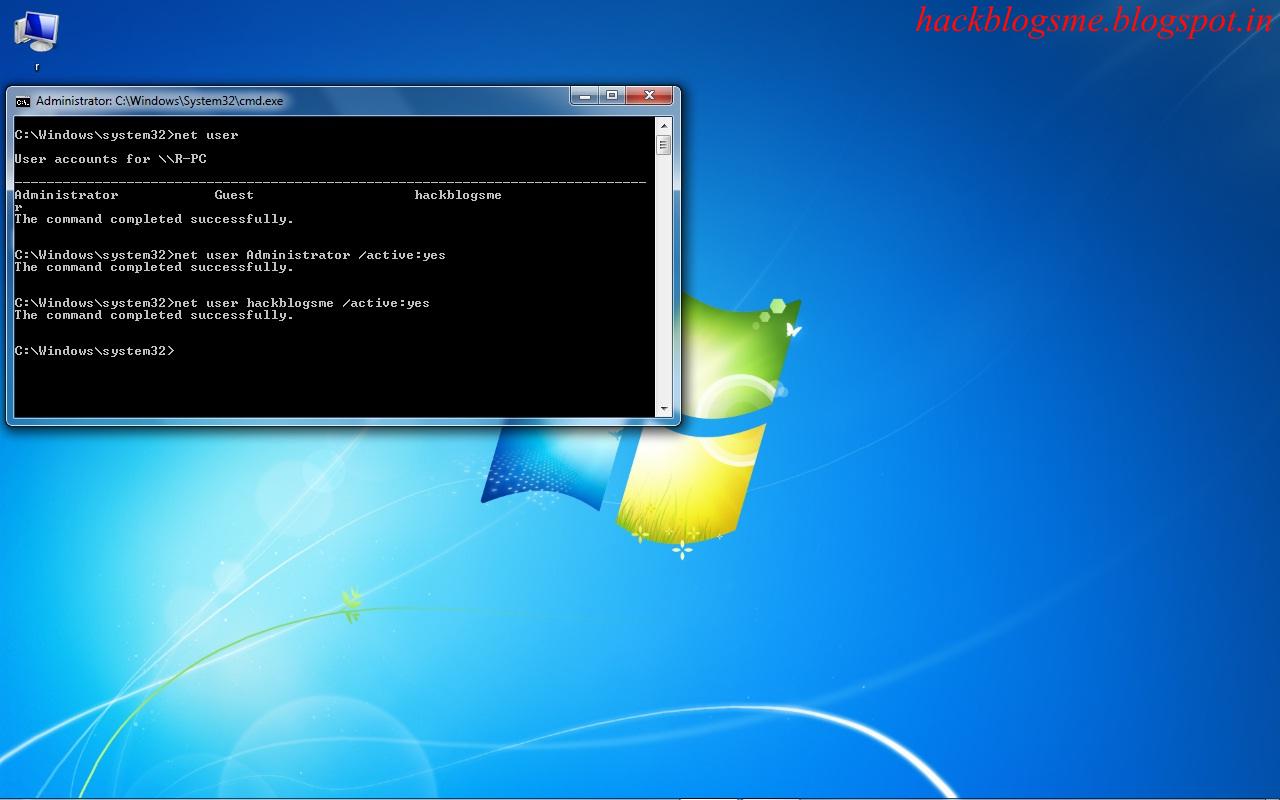Screen dimensions: 1280x800
Task: Click the cmd.exe icon in the title bar
Action: pyautogui.click(x=23, y=101)
